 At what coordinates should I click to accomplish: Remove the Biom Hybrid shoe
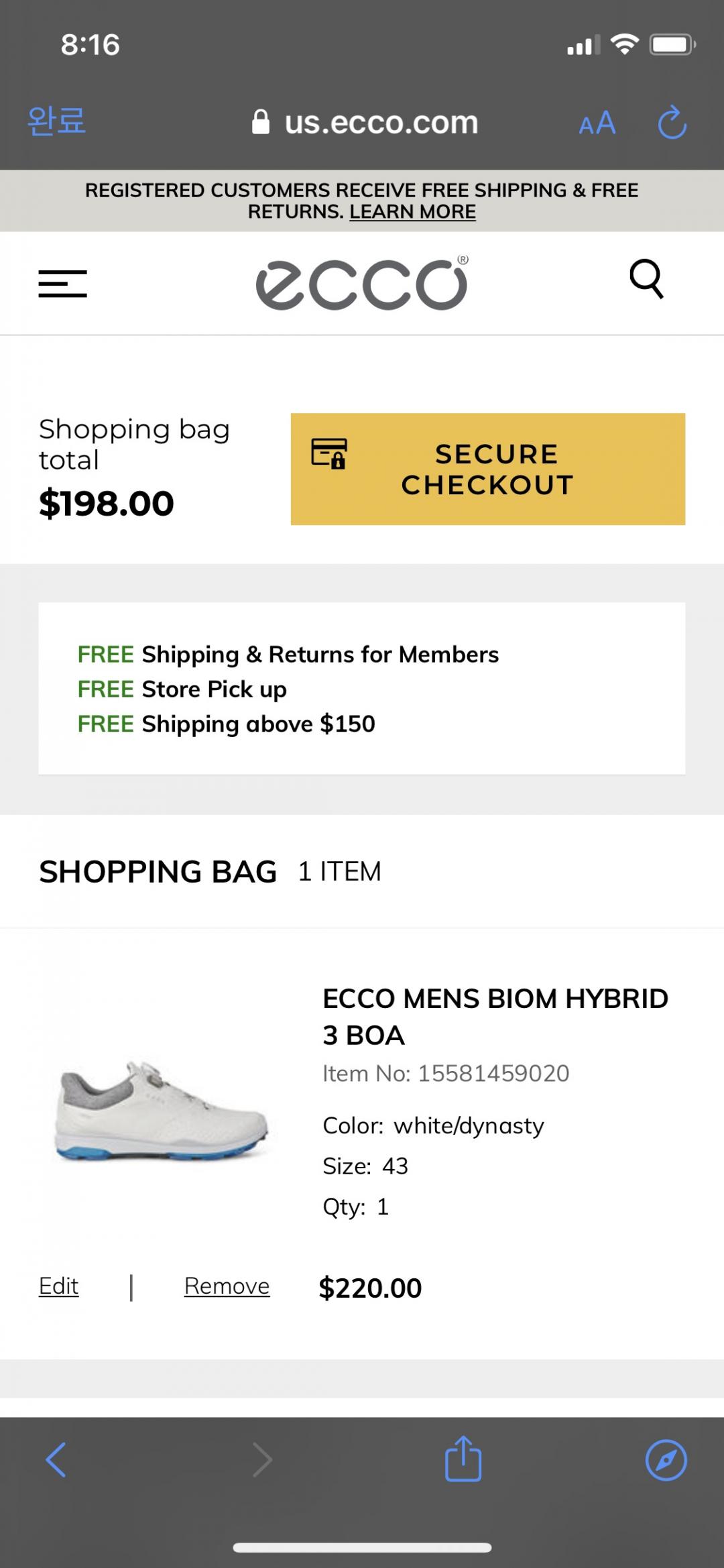pos(227,1286)
